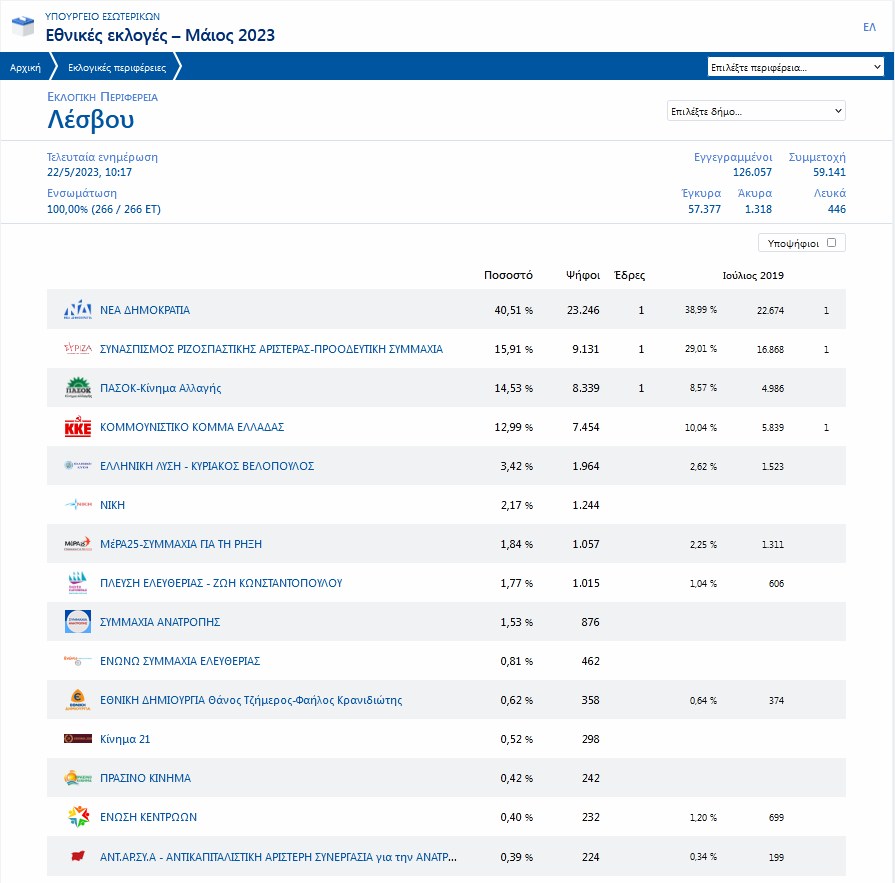
Task: Open the ΝΕΑ ΔΗΜΟΚΡΑΤΙΑ party link
Action: coord(145,310)
